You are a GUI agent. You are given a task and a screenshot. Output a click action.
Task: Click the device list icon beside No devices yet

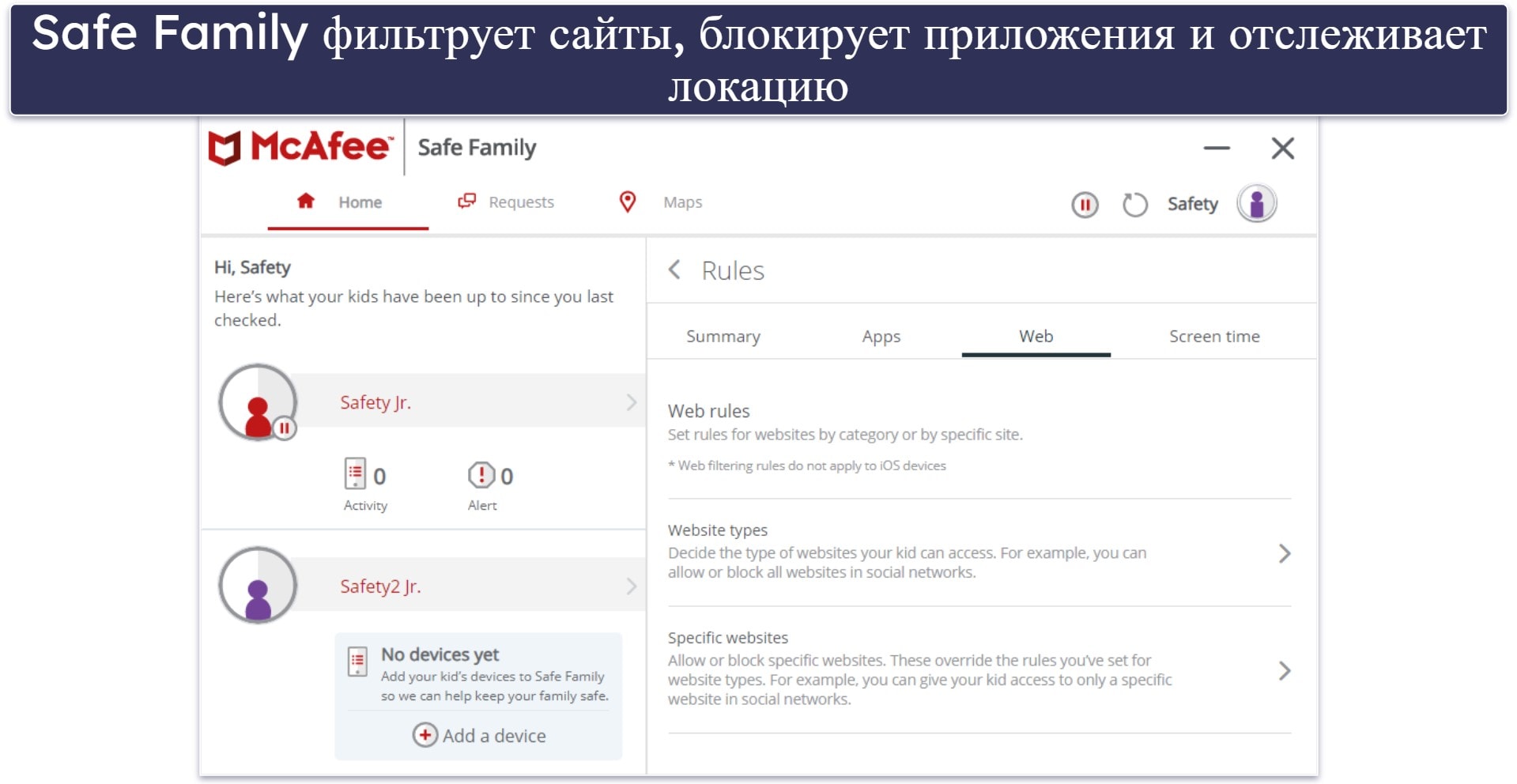tap(358, 661)
